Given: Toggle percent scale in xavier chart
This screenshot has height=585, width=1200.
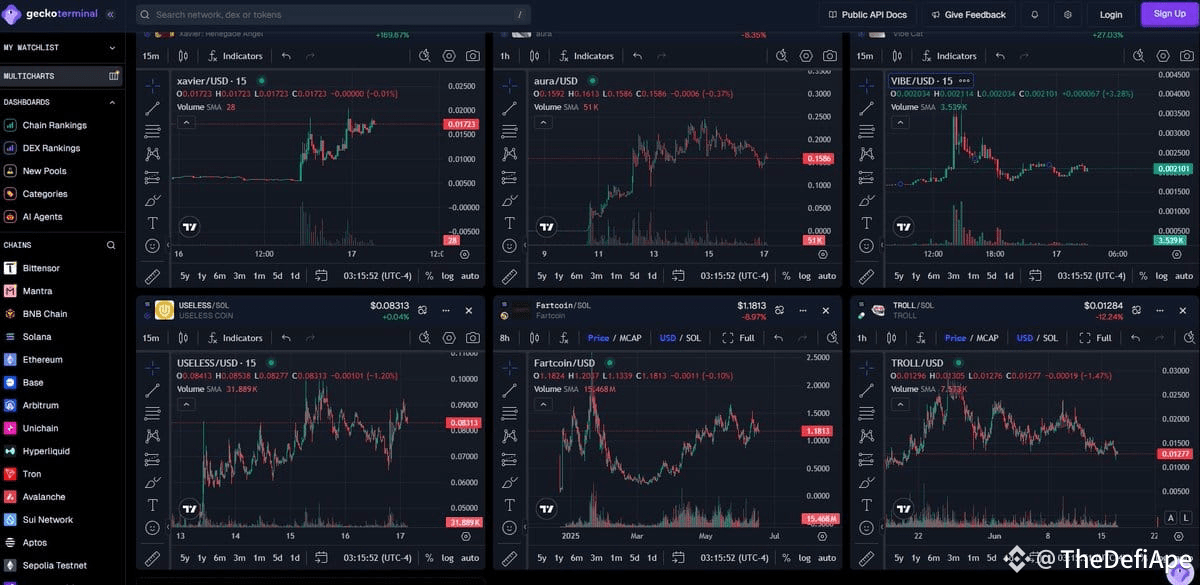Looking at the screenshot, I should [429, 276].
